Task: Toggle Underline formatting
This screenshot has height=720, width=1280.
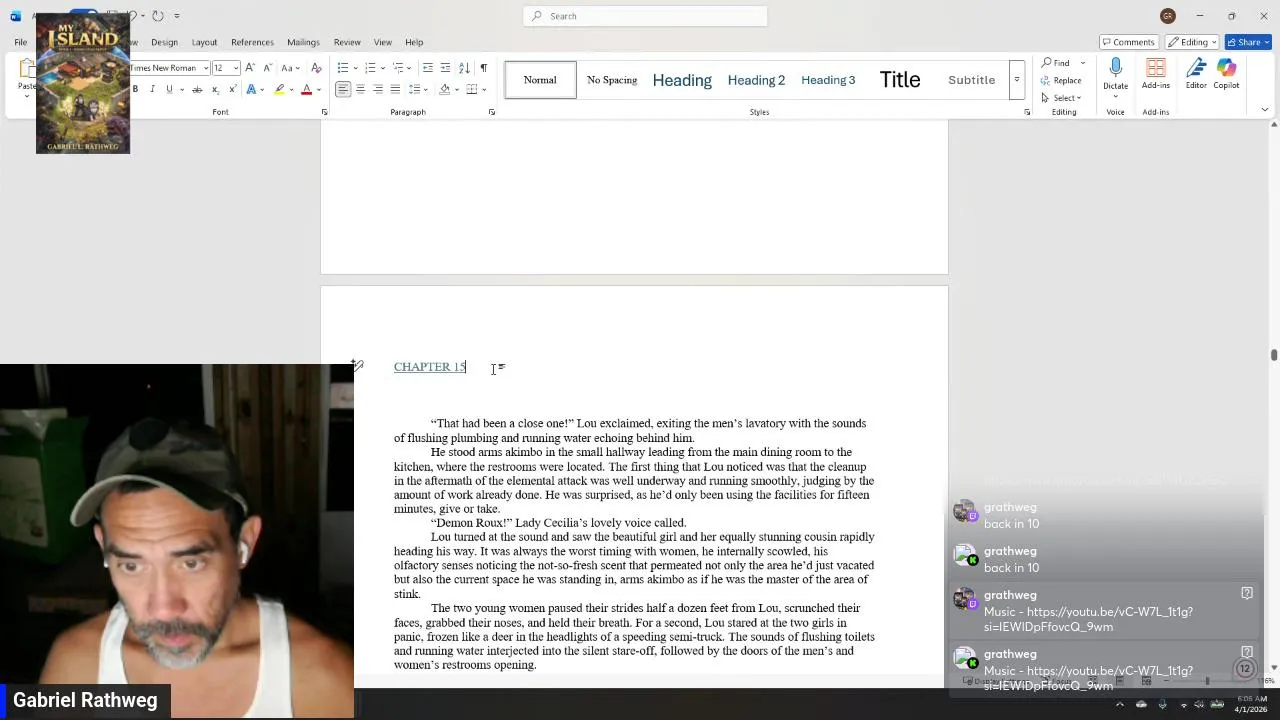Action: [x=169, y=90]
